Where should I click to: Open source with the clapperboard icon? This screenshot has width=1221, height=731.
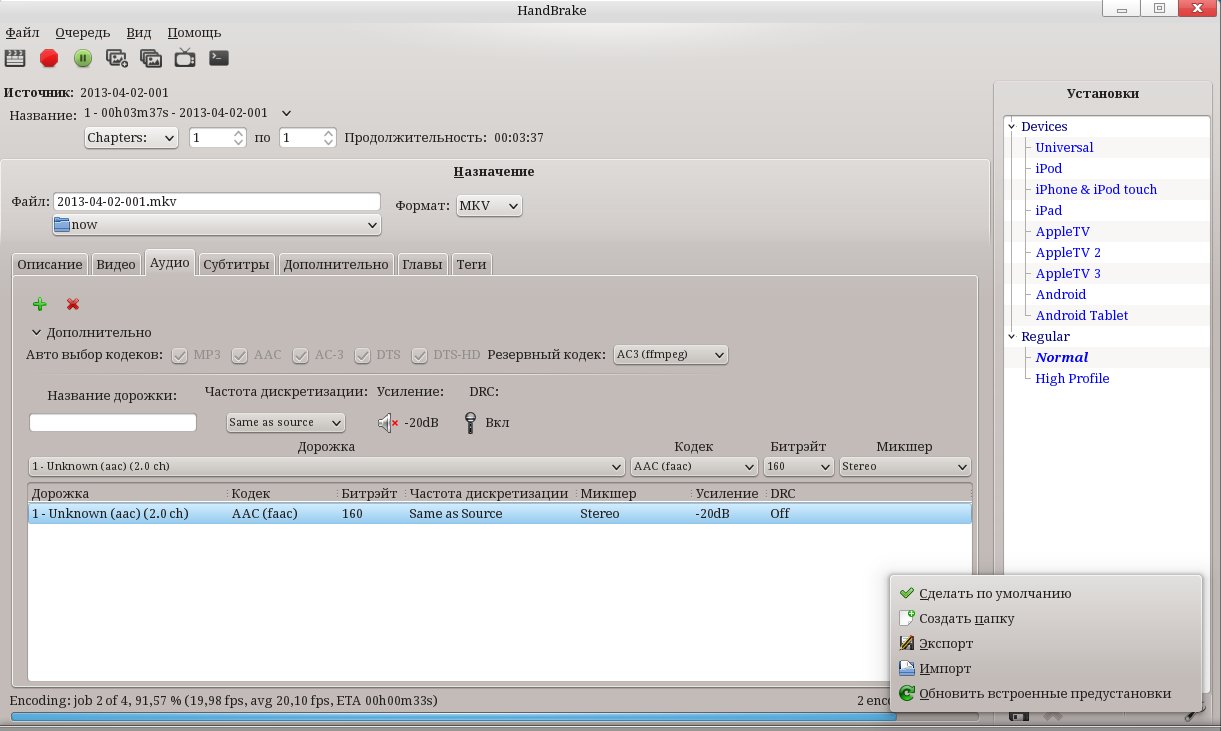15,58
